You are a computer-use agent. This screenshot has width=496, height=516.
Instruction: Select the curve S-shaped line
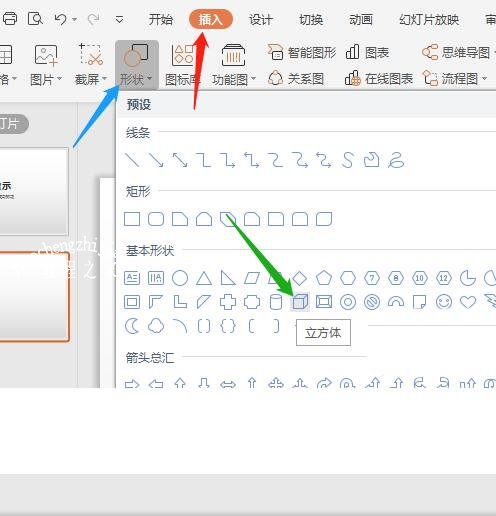(348, 160)
